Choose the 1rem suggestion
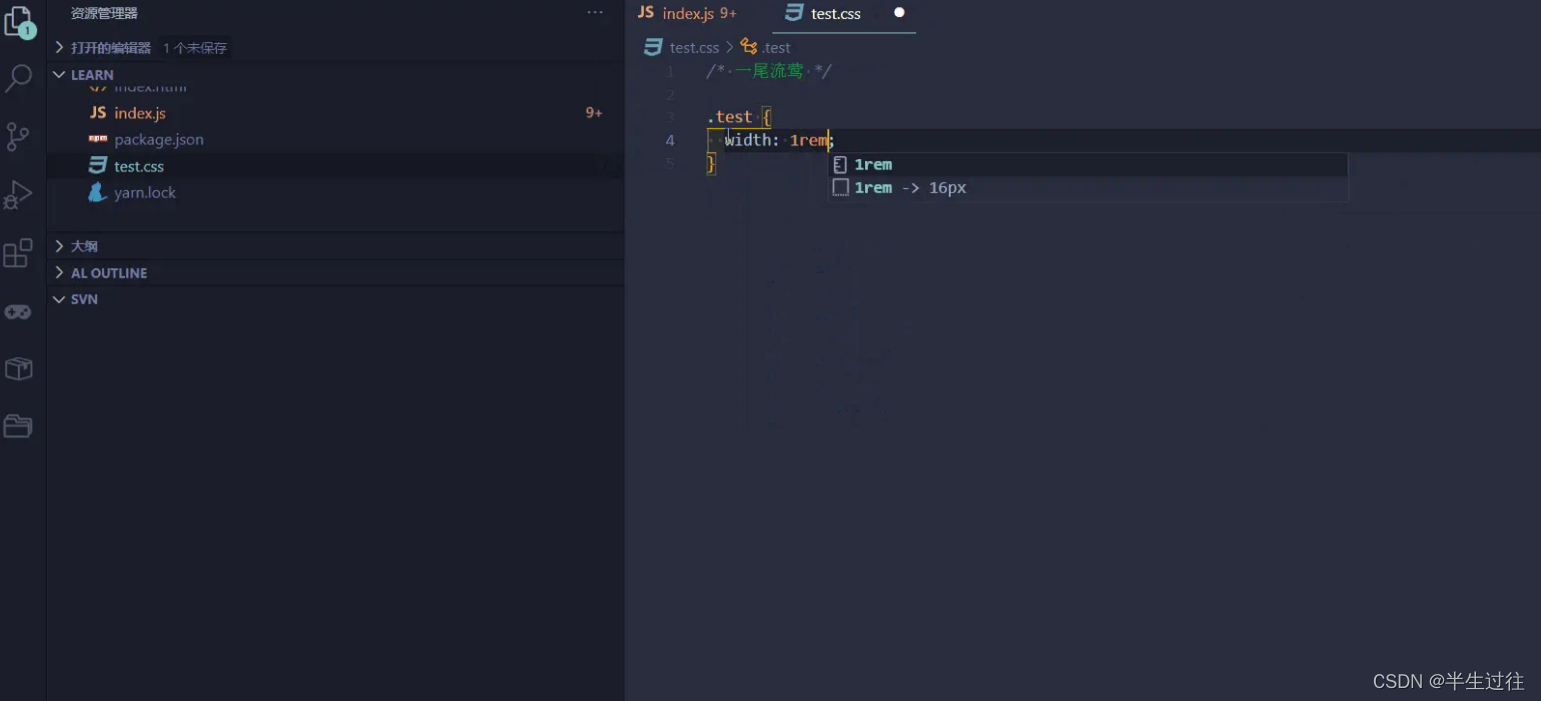The width and height of the screenshot is (1541, 701). click(1088, 164)
